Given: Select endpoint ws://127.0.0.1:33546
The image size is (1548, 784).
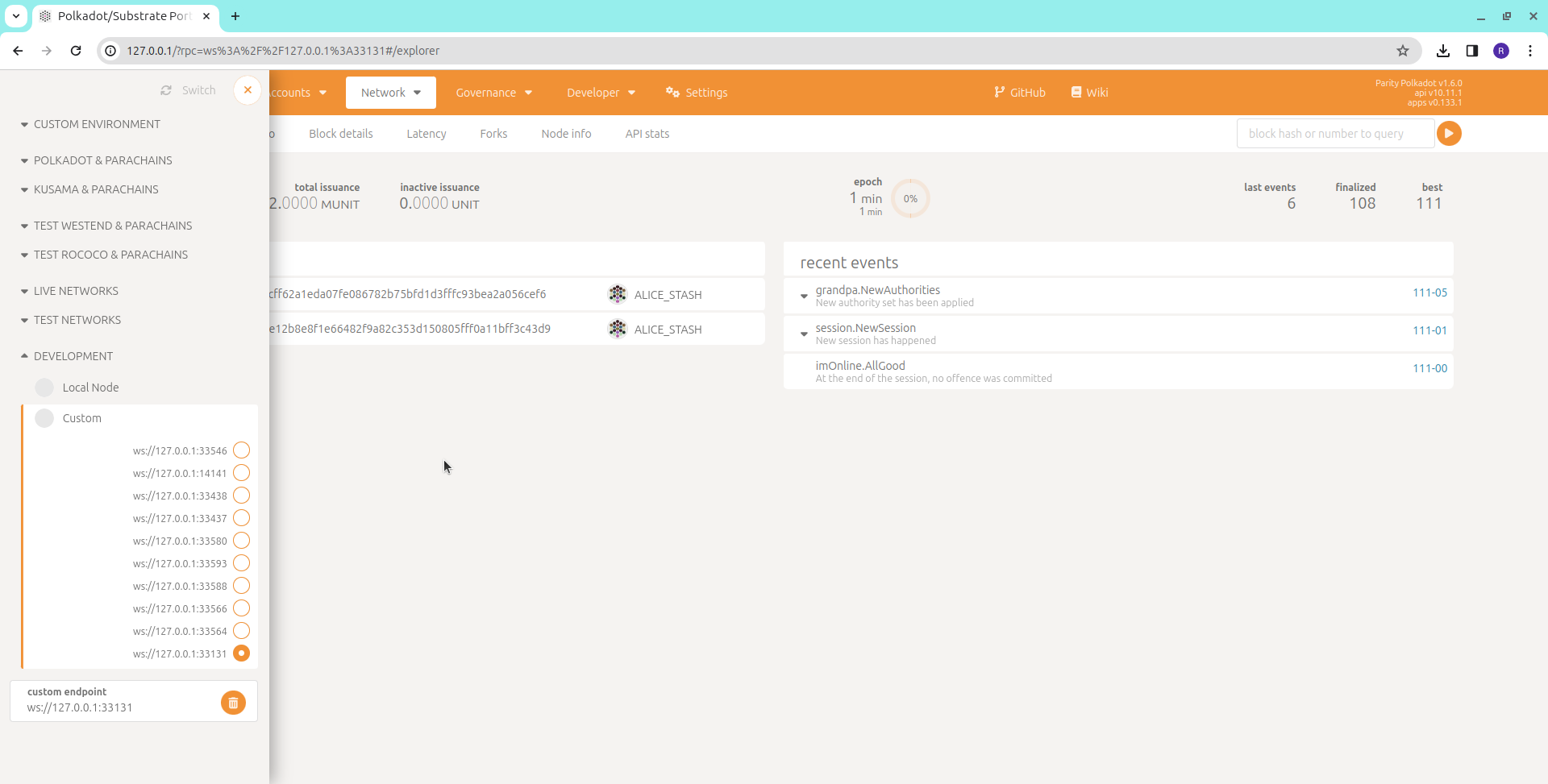Looking at the screenshot, I should click(x=241, y=450).
